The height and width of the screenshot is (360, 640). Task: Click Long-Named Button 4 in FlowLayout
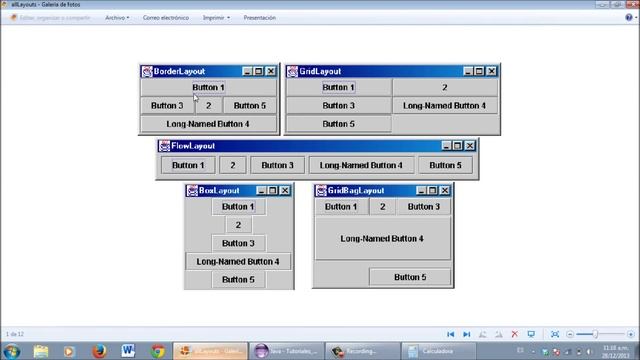click(x=361, y=165)
